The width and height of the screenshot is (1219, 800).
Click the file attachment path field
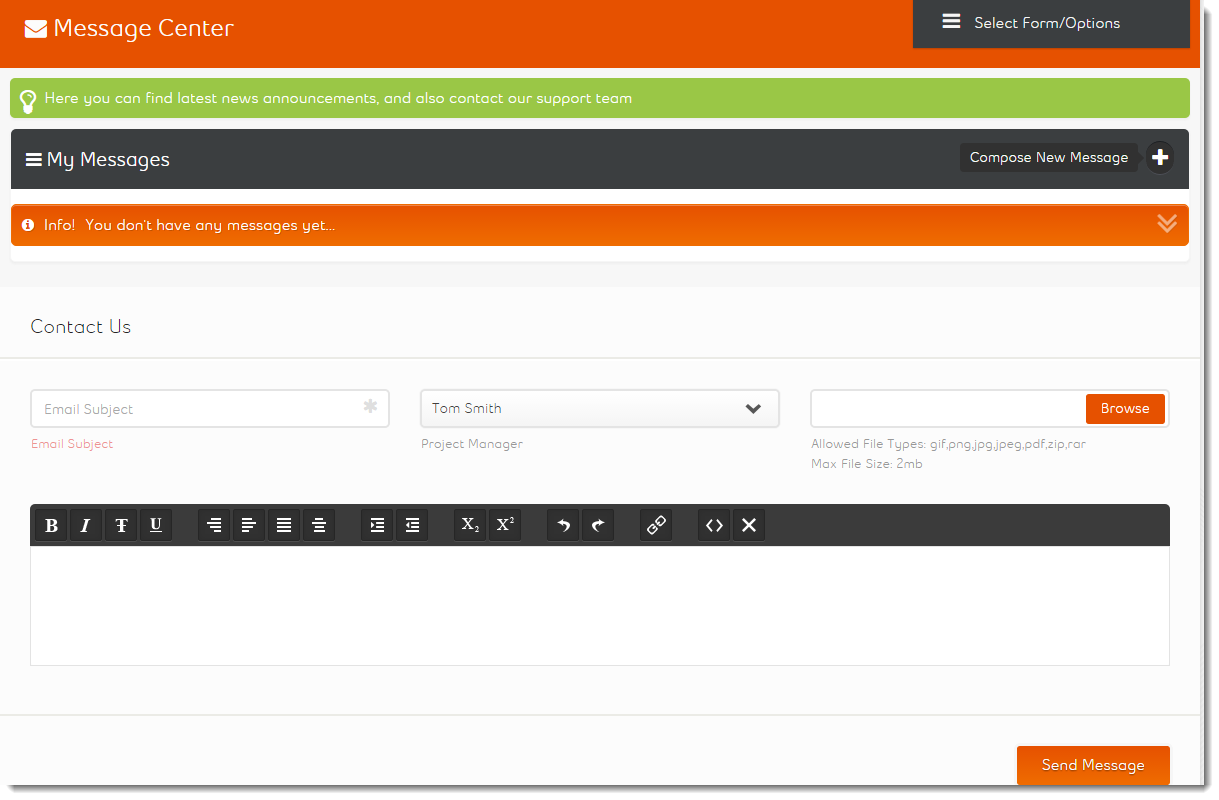948,408
